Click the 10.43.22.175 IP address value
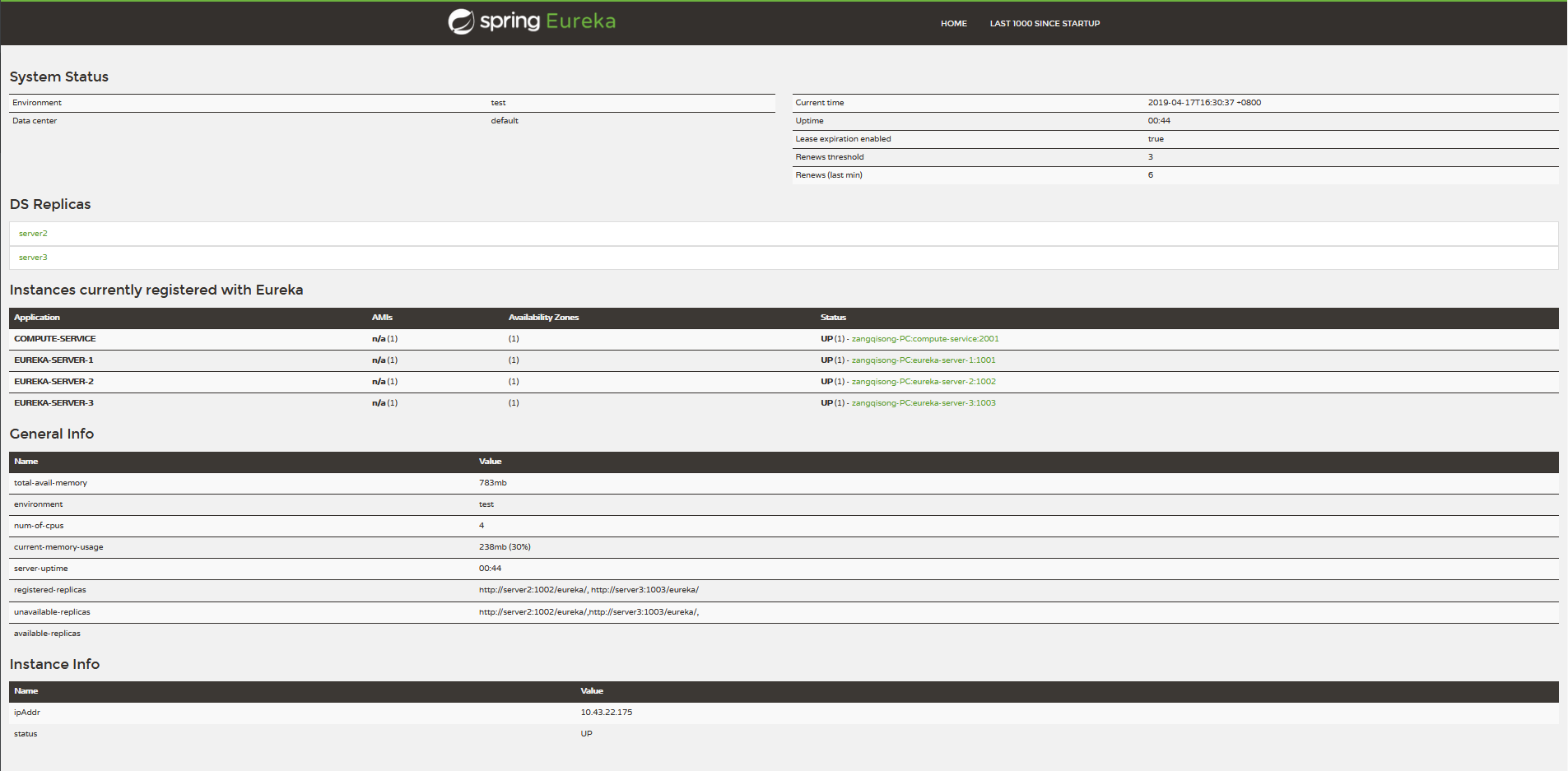Screen dimensions: 1568x771 (607, 713)
